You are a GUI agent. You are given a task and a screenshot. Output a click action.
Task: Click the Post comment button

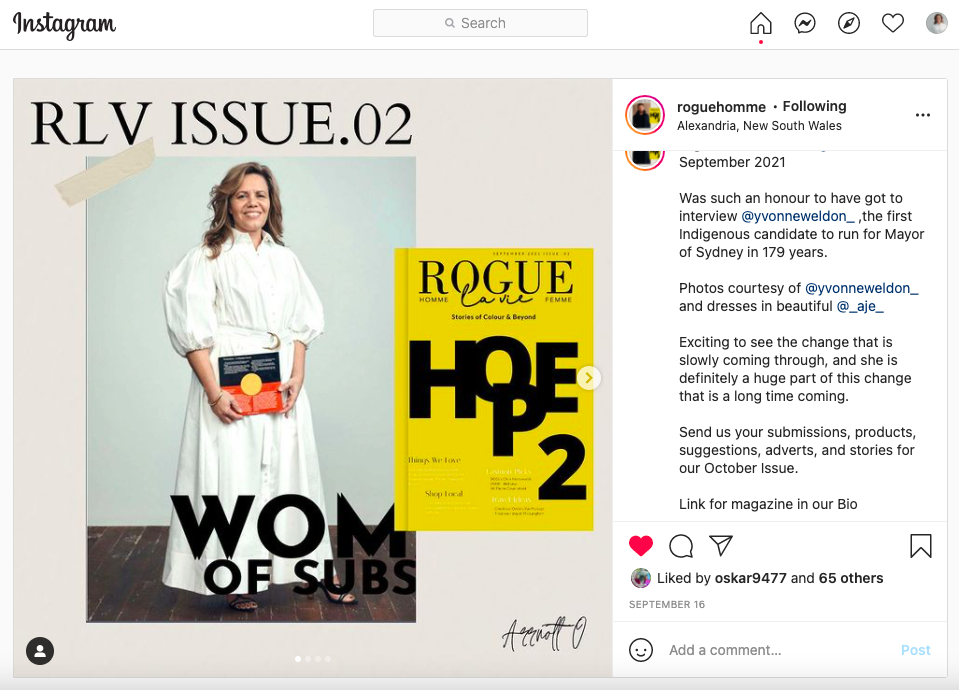(x=915, y=650)
